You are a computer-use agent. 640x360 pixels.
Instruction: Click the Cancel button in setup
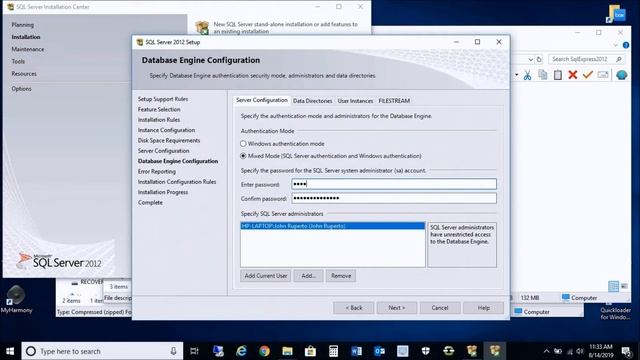pyautogui.click(x=440, y=308)
